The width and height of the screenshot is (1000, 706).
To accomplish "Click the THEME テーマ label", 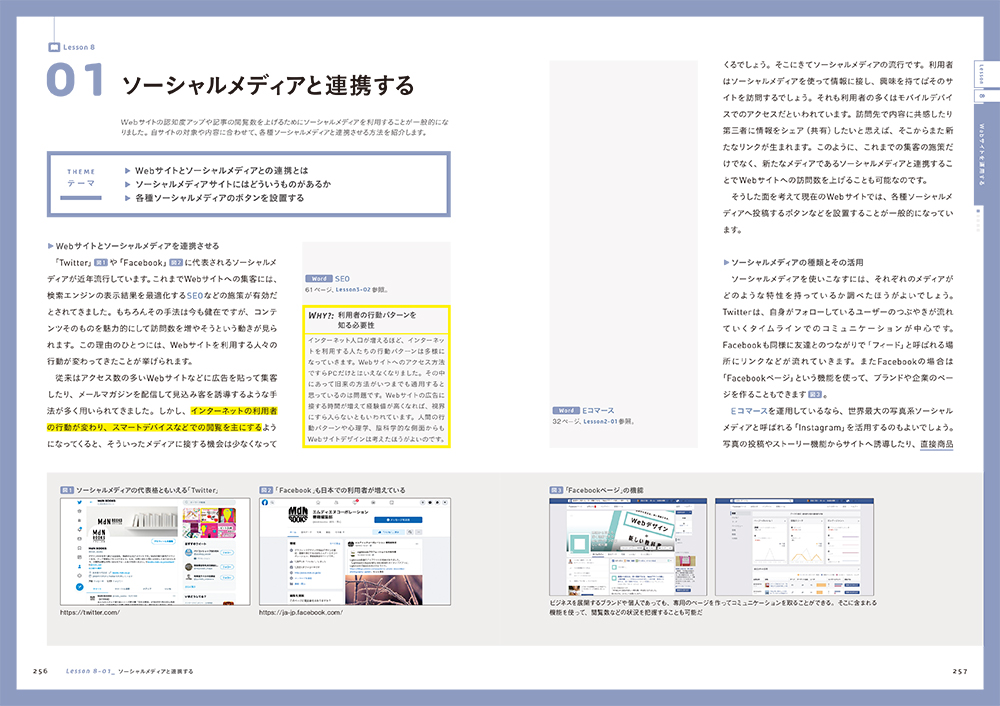I will point(81,178).
